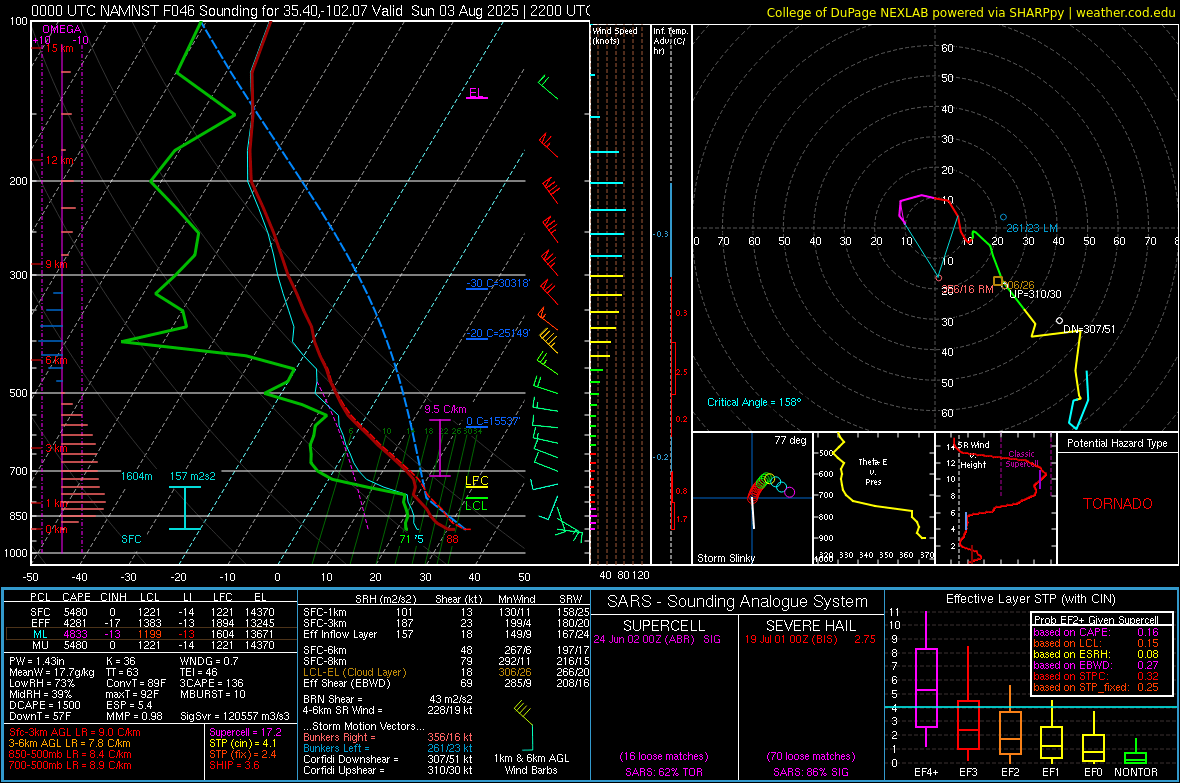Click the white DN circle marker on the hodograph
Screen dimensions: 1180x783
click(1060, 321)
